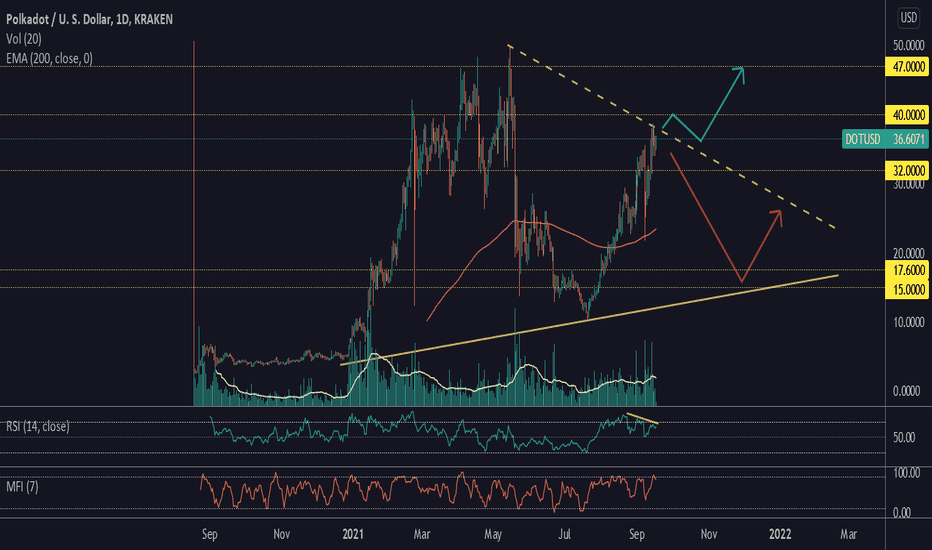The height and width of the screenshot is (550, 932).
Task: Click the Polkadot / U.S. Dollar symbol title
Action: [x=90, y=20]
